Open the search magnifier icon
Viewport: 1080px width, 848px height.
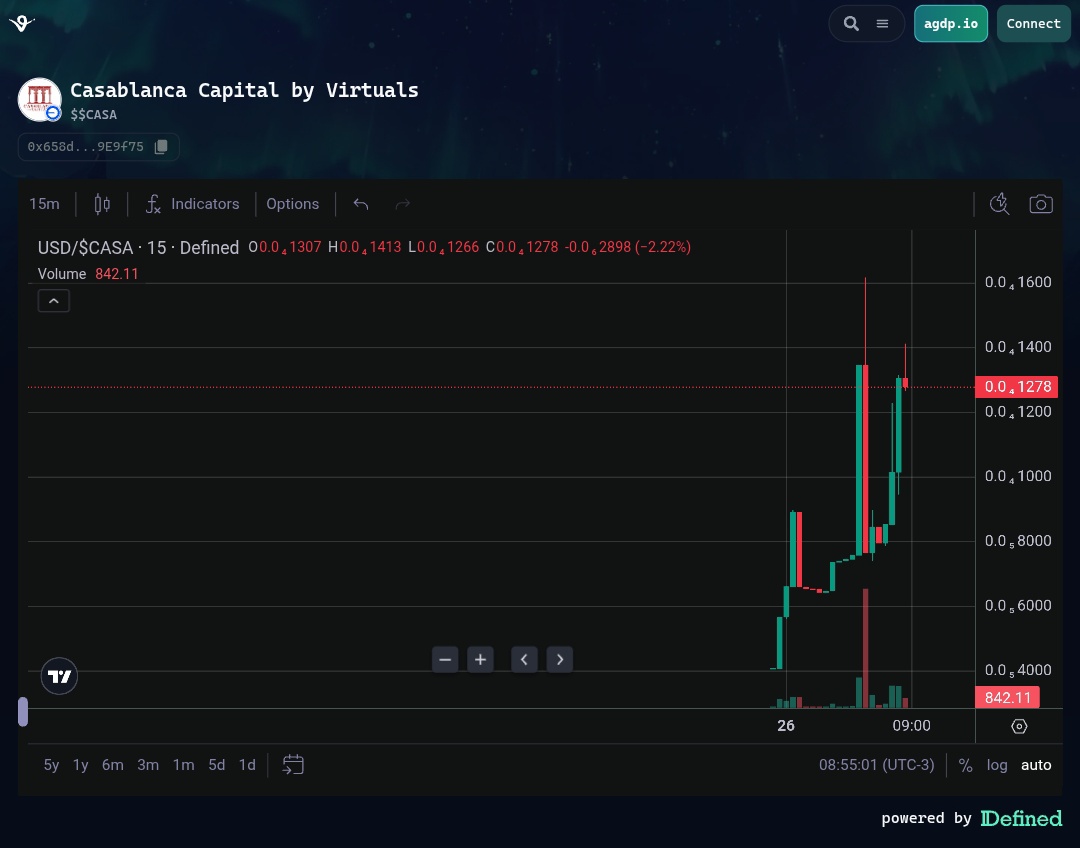click(x=851, y=23)
